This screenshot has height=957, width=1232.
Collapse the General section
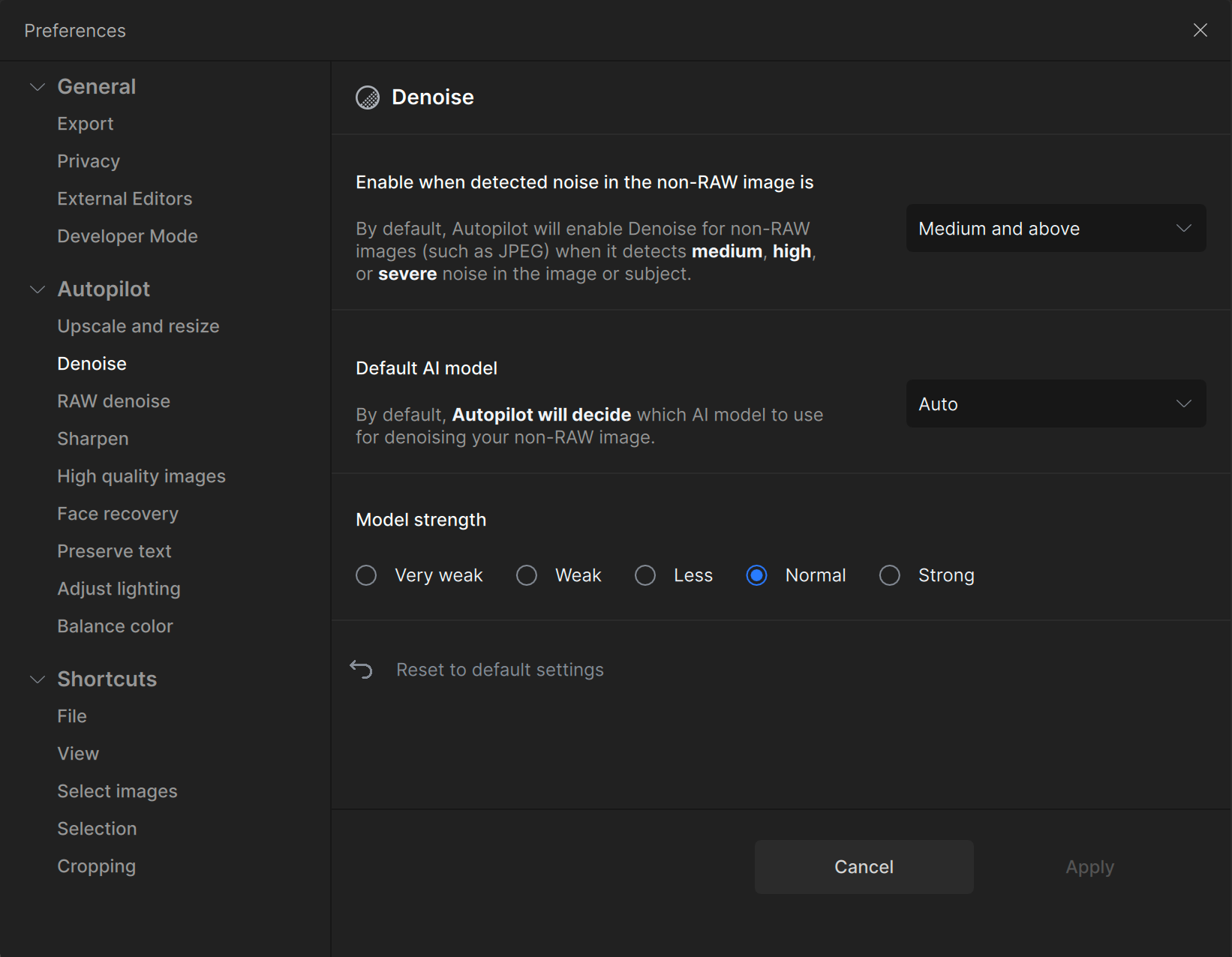click(x=38, y=87)
